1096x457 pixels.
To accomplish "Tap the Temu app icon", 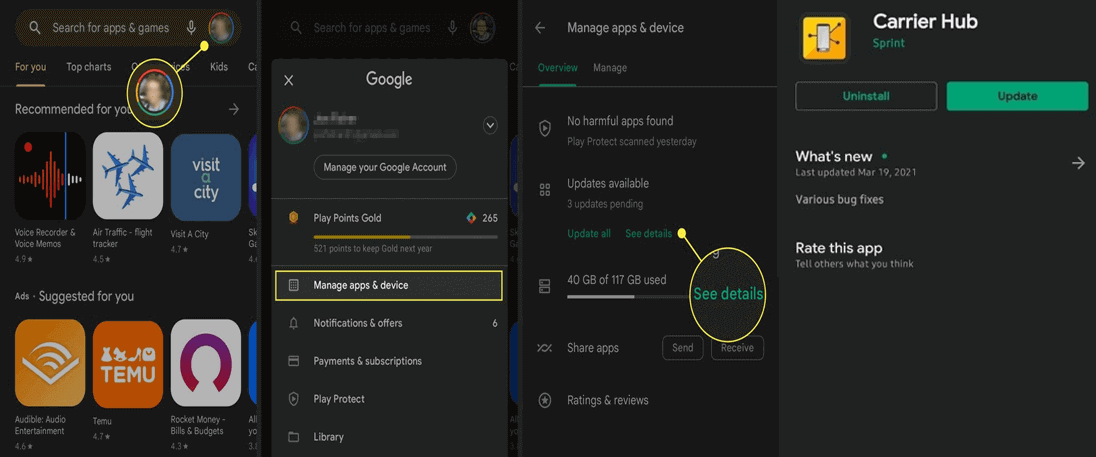I will 128,363.
